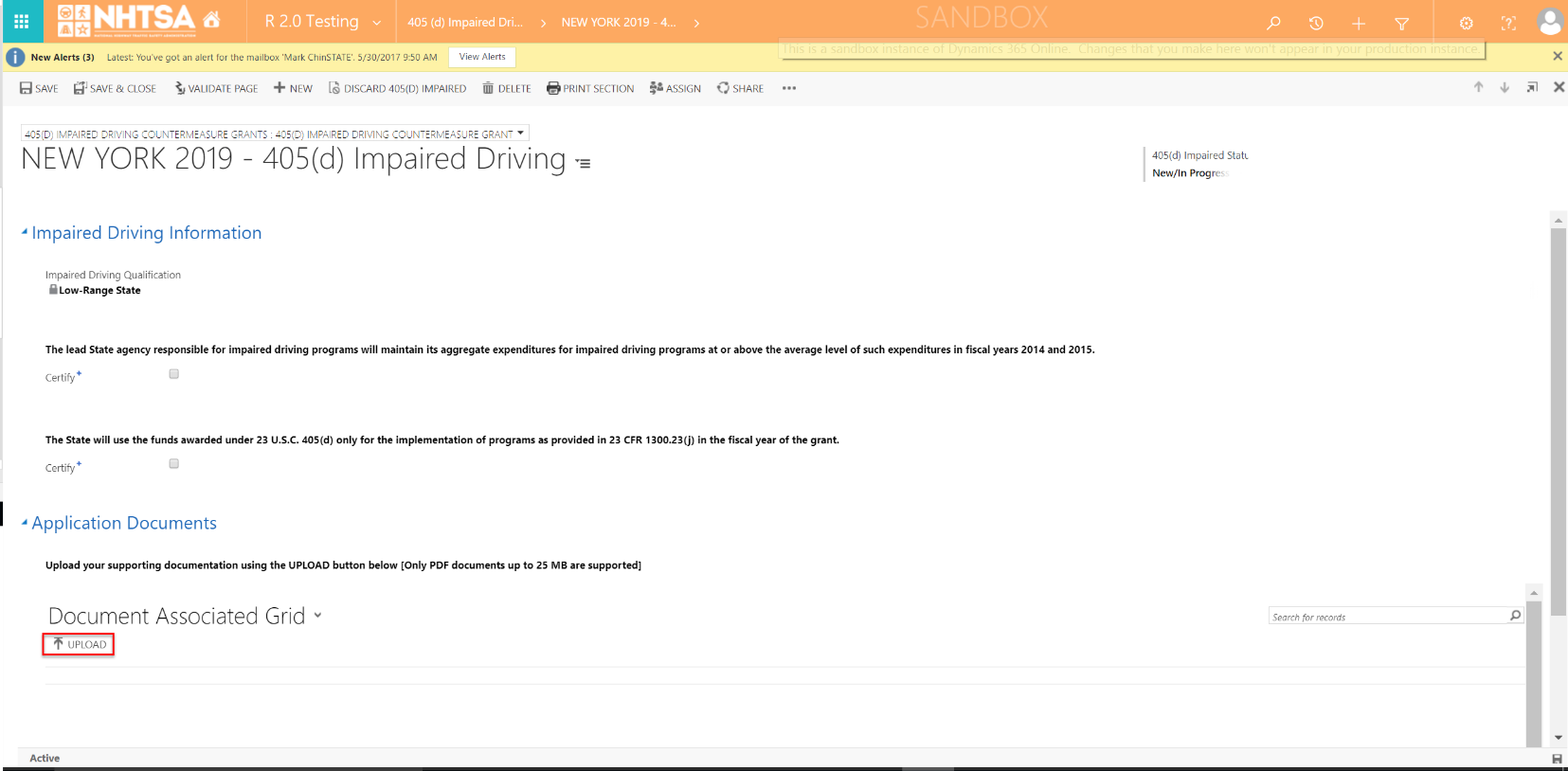1568x771 pixels.
Task: Click the View Alerts button
Action: coord(482,57)
